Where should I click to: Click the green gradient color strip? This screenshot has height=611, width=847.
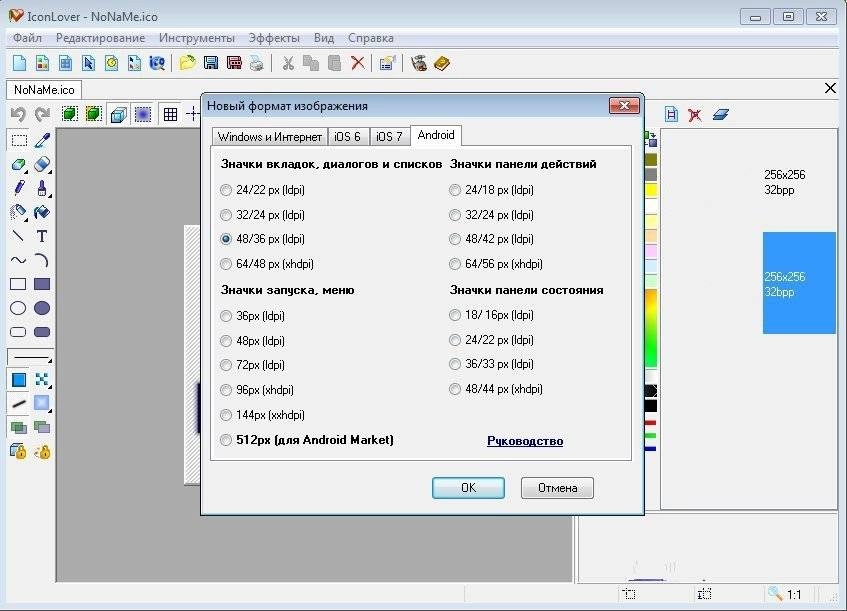point(651,328)
